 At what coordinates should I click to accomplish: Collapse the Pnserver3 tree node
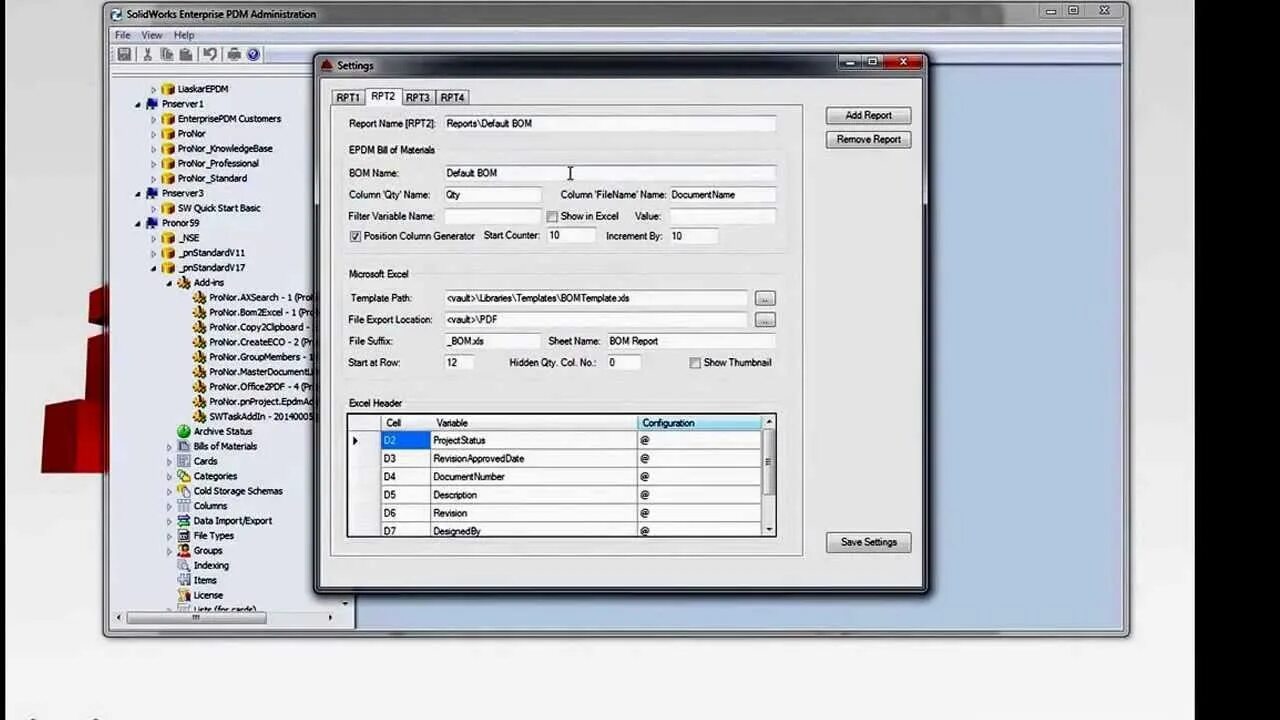click(139, 193)
